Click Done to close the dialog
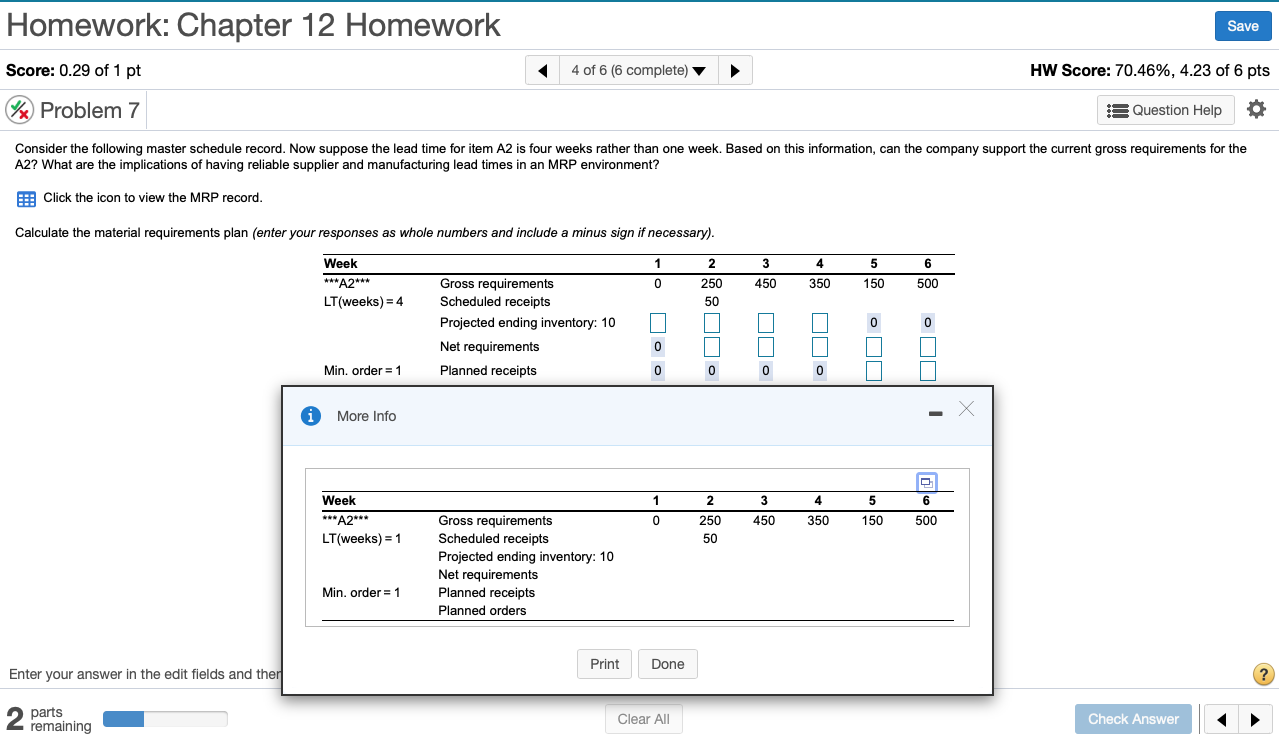The width and height of the screenshot is (1279, 740). pyautogui.click(x=667, y=663)
